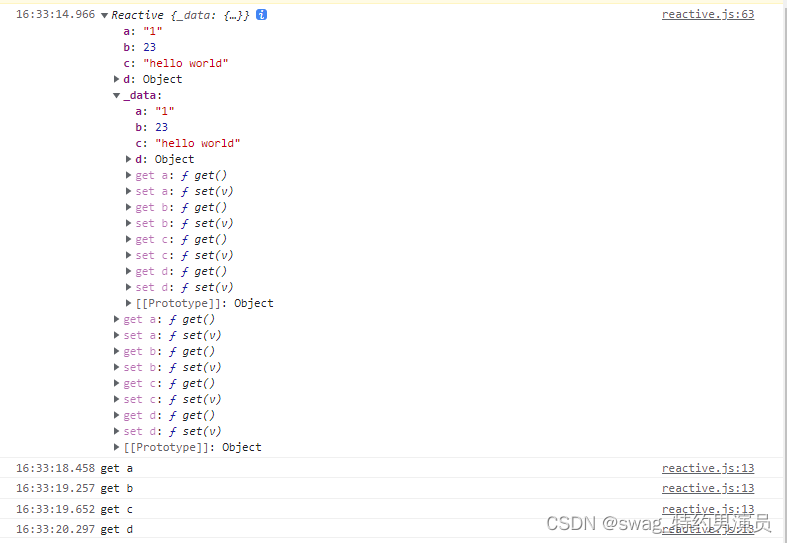The height and width of the screenshot is (543, 787).
Task: Click ƒ get() value of get a in _data
Action: tap(204, 176)
